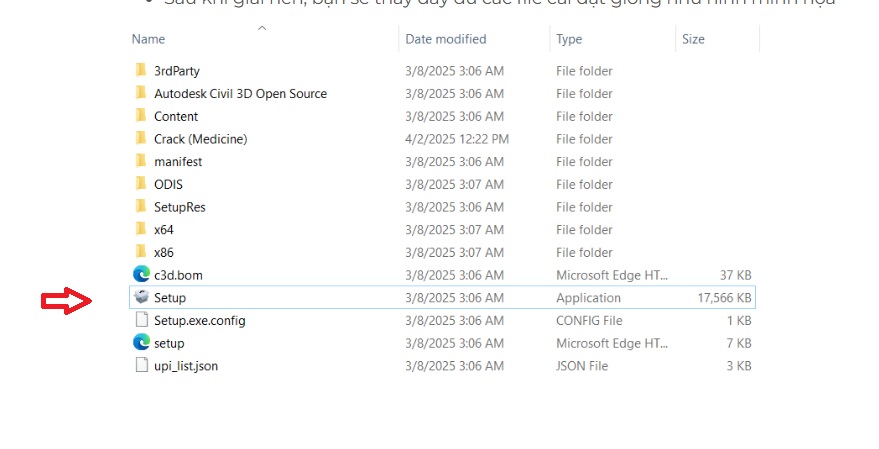Click the x64 folder icon

pos(141,229)
